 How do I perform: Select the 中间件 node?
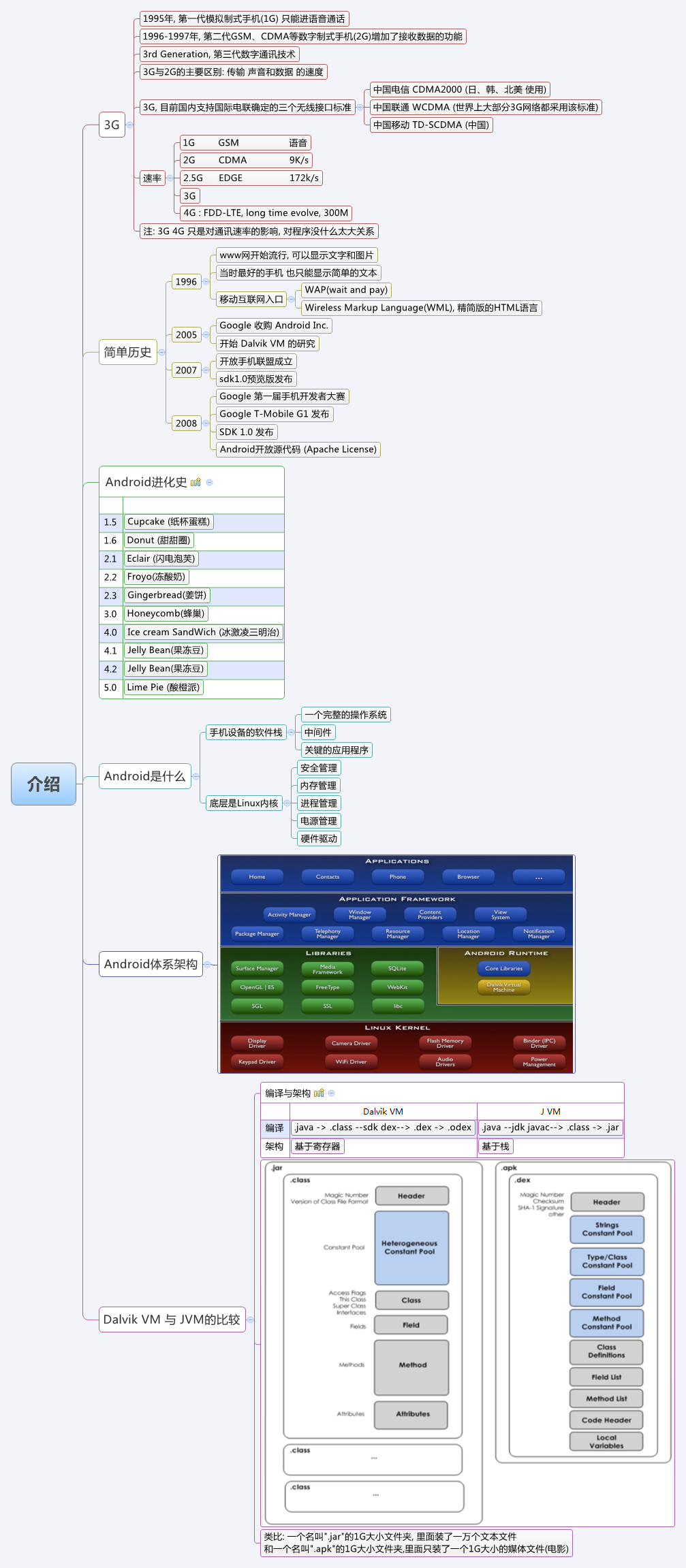tap(318, 732)
